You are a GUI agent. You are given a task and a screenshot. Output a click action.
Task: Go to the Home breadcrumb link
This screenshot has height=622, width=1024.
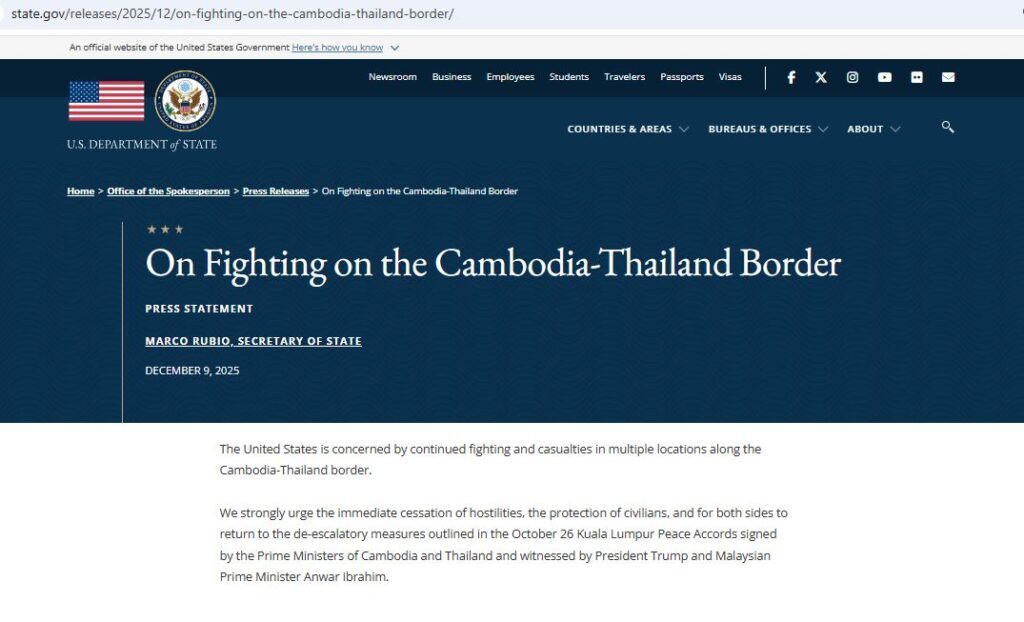click(x=80, y=191)
